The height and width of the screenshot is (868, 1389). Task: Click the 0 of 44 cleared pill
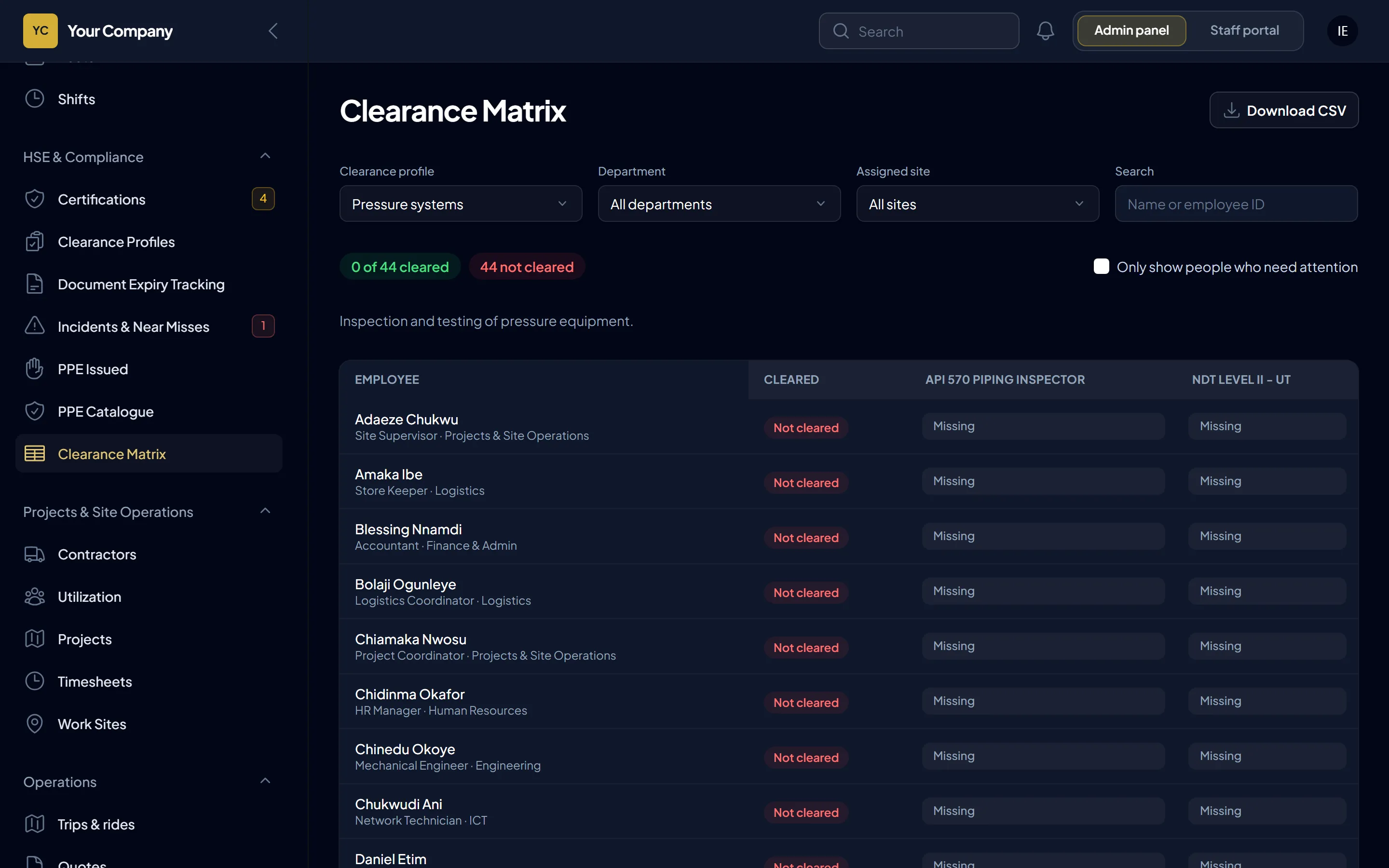[400, 266]
